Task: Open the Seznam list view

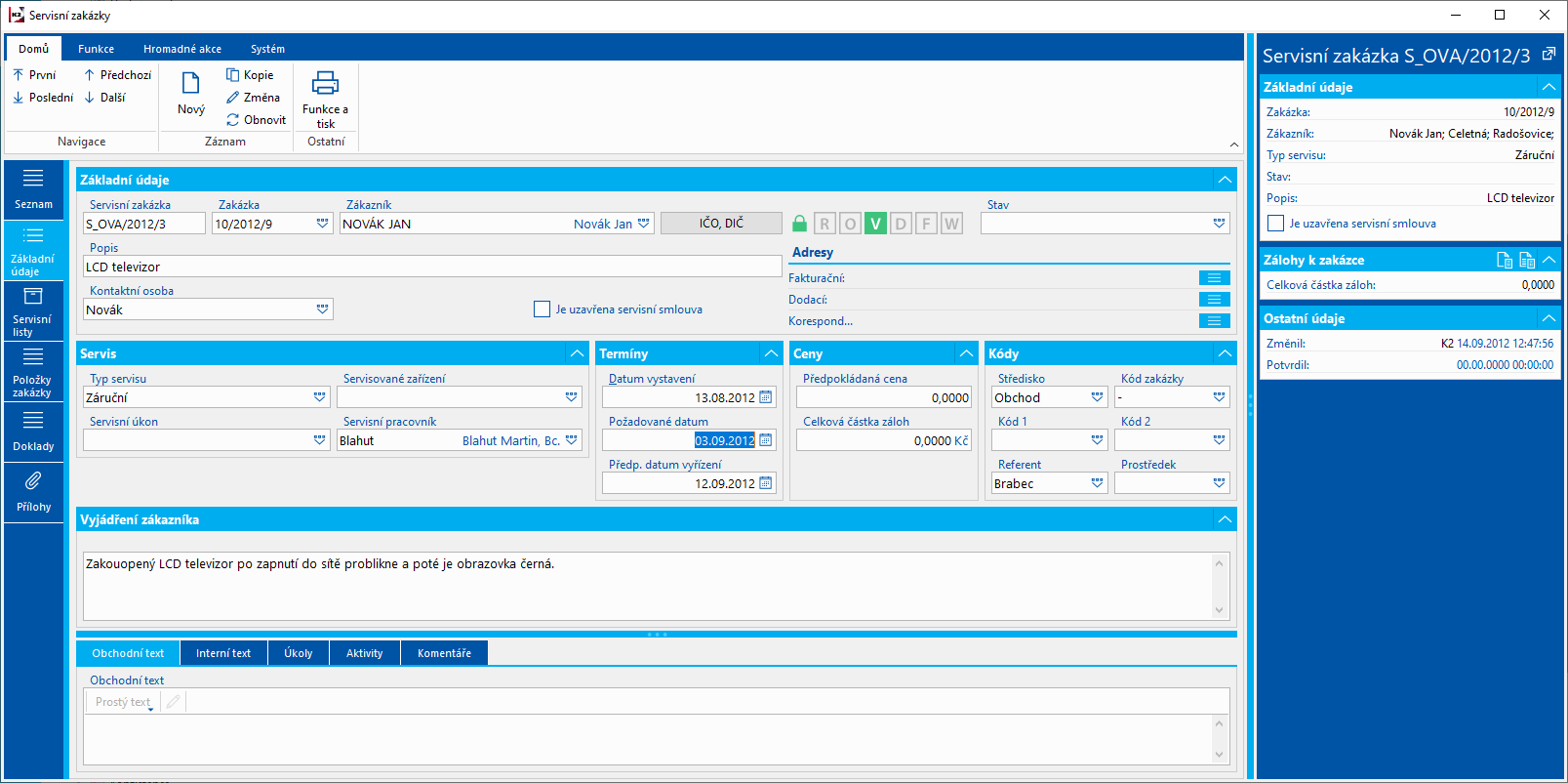Action: click(33, 190)
